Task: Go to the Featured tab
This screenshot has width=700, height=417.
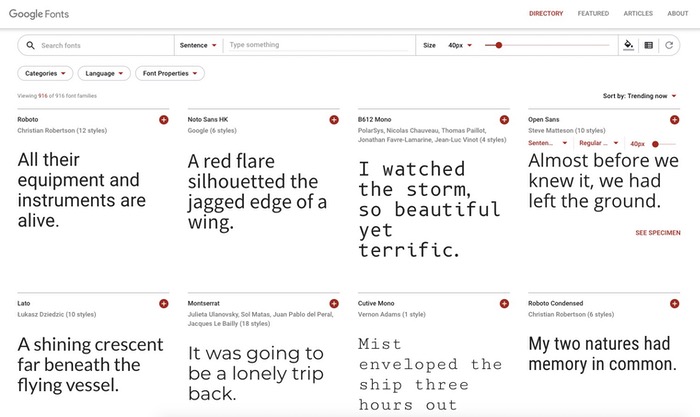Action: pyautogui.click(x=593, y=13)
